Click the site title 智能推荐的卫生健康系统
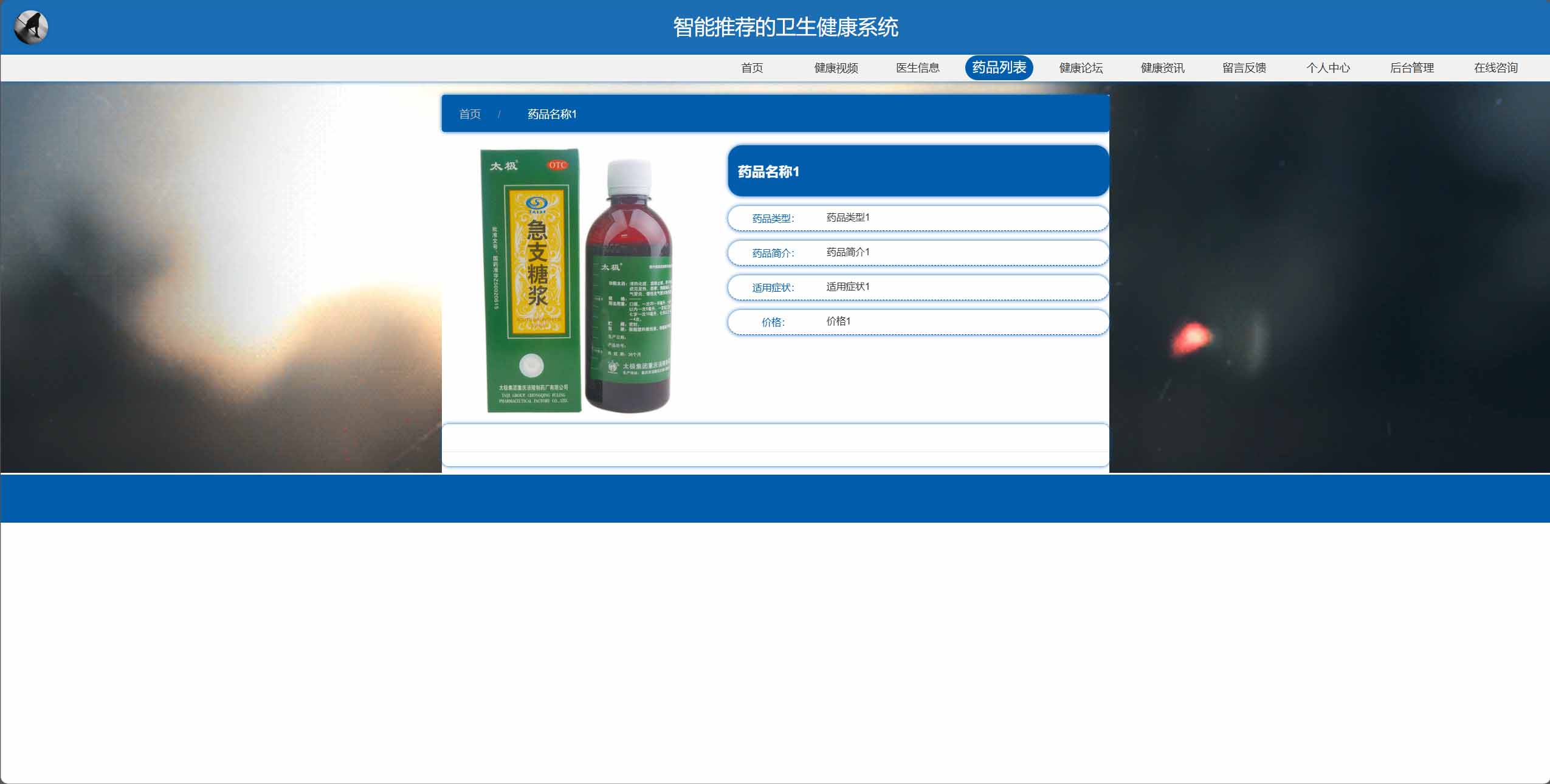This screenshot has width=1550, height=784. click(x=785, y=27)
